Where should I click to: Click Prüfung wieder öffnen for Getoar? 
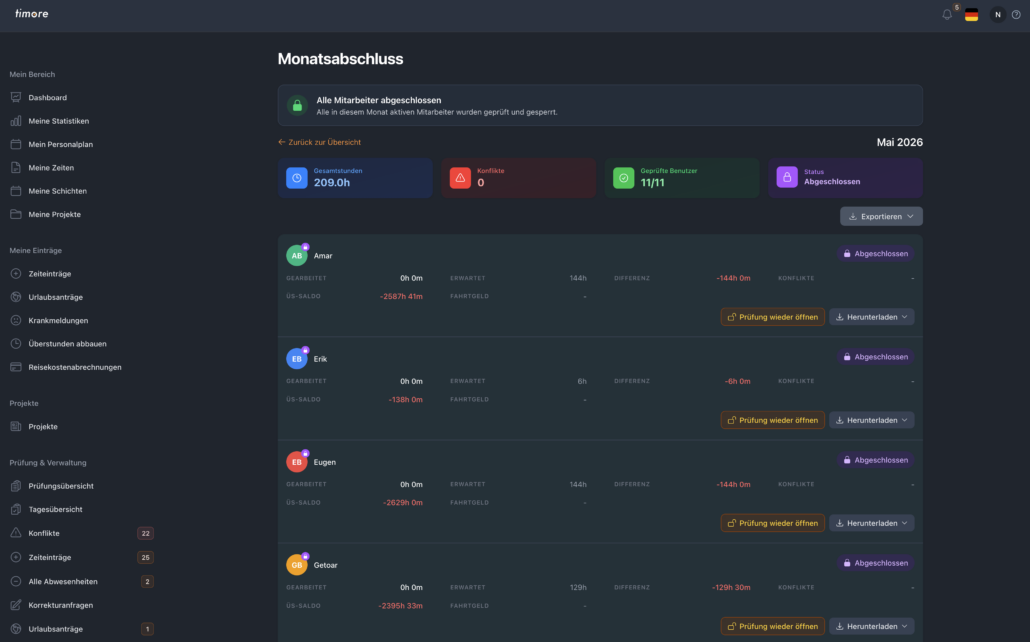point(772,626)
